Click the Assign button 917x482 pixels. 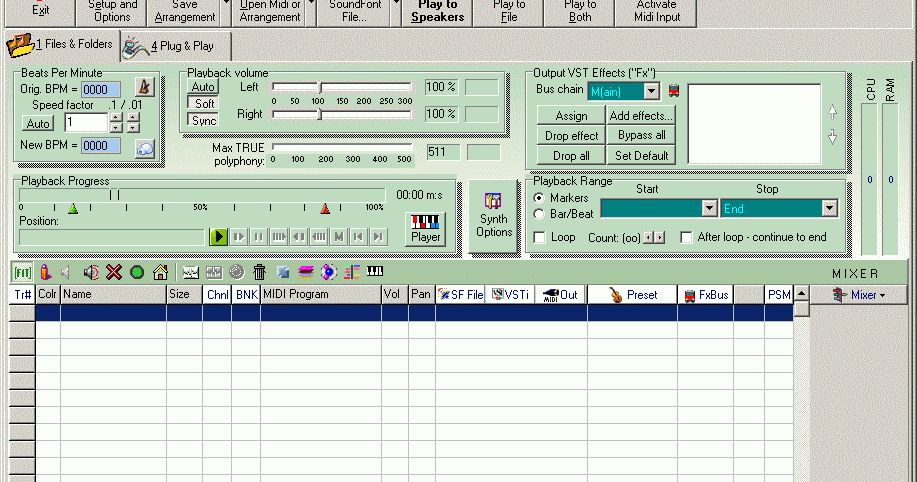(x=571, y=116)
